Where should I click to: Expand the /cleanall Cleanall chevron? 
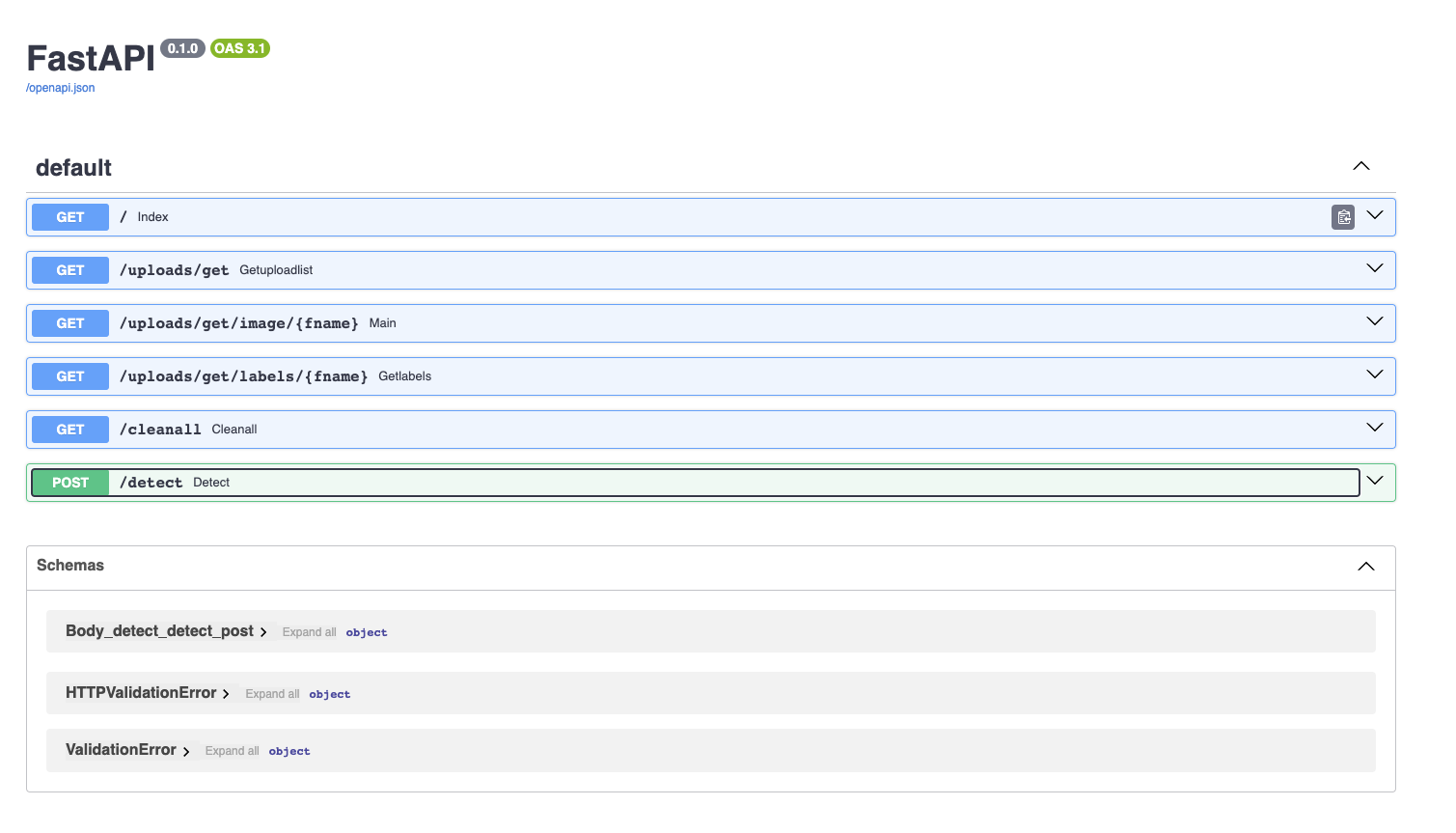click(x=1375, y=428)
